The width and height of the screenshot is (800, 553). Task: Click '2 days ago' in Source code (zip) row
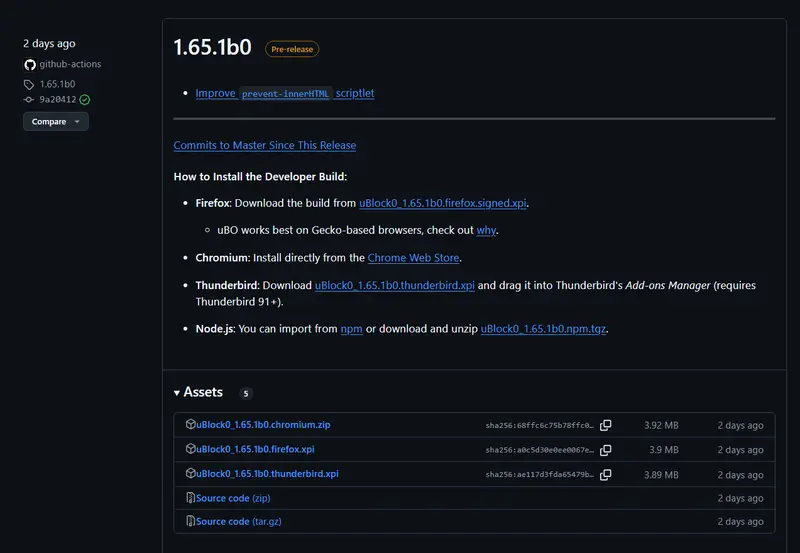[740, 498]
